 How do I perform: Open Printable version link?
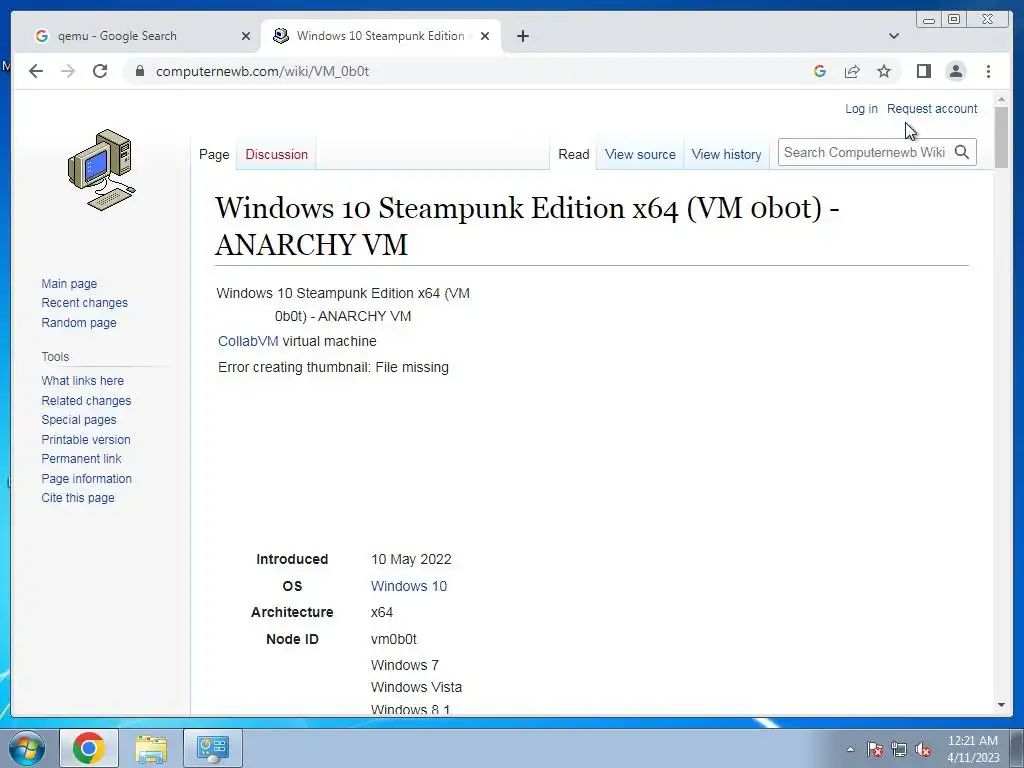(86, 440)
